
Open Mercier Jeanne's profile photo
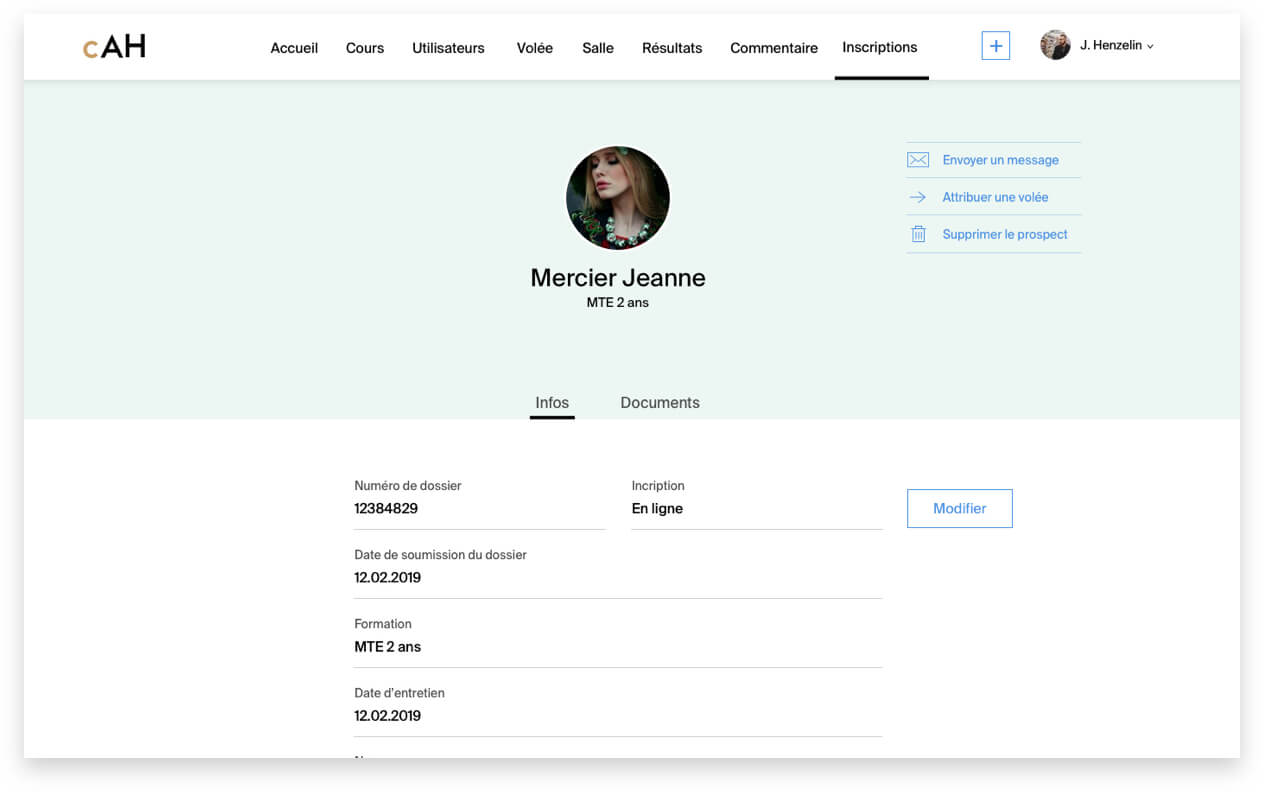(x=618, y=198)
